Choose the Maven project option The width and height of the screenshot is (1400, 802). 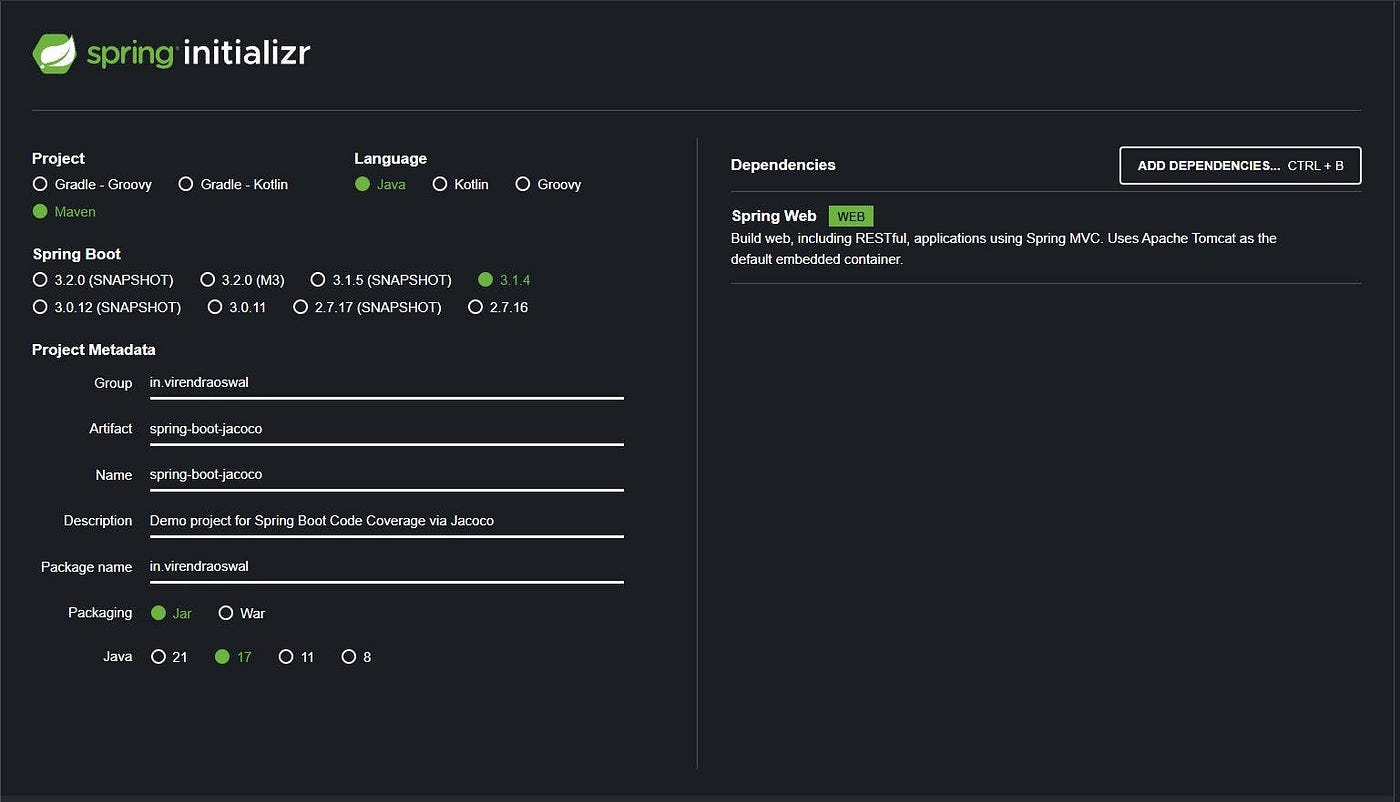point(64,211)
